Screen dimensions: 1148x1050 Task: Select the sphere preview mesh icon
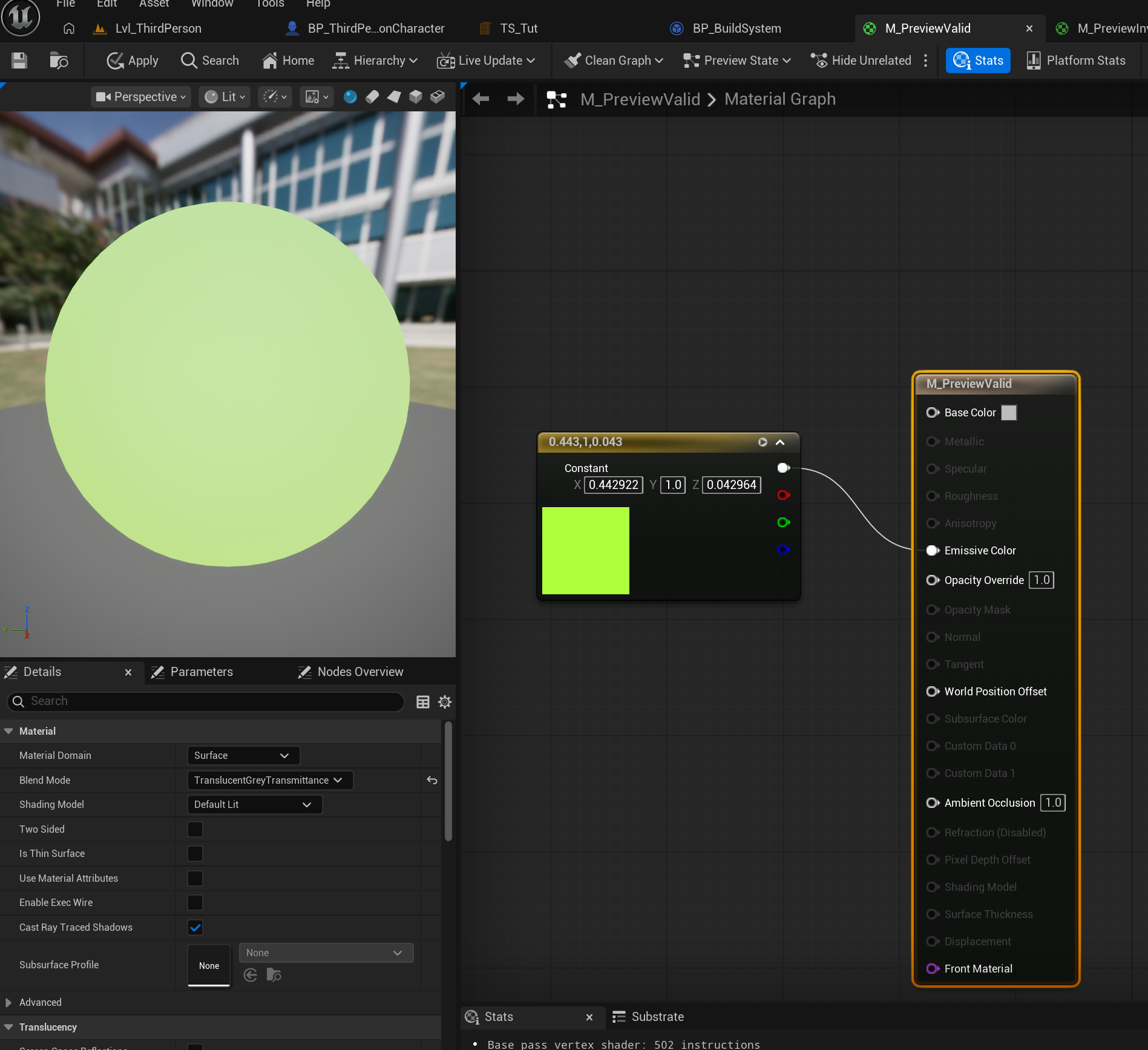tap(350, 97)
